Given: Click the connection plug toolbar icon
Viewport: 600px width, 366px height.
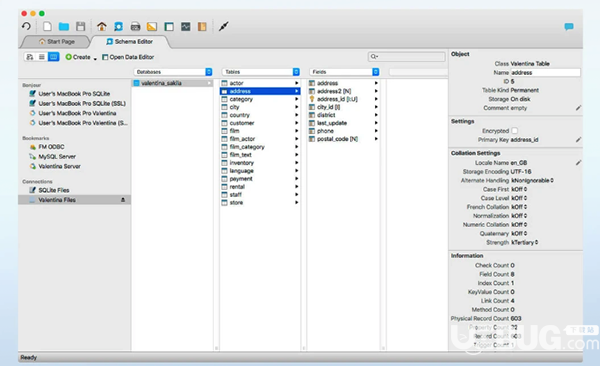Looking at the screenshot, I should 223,26.
